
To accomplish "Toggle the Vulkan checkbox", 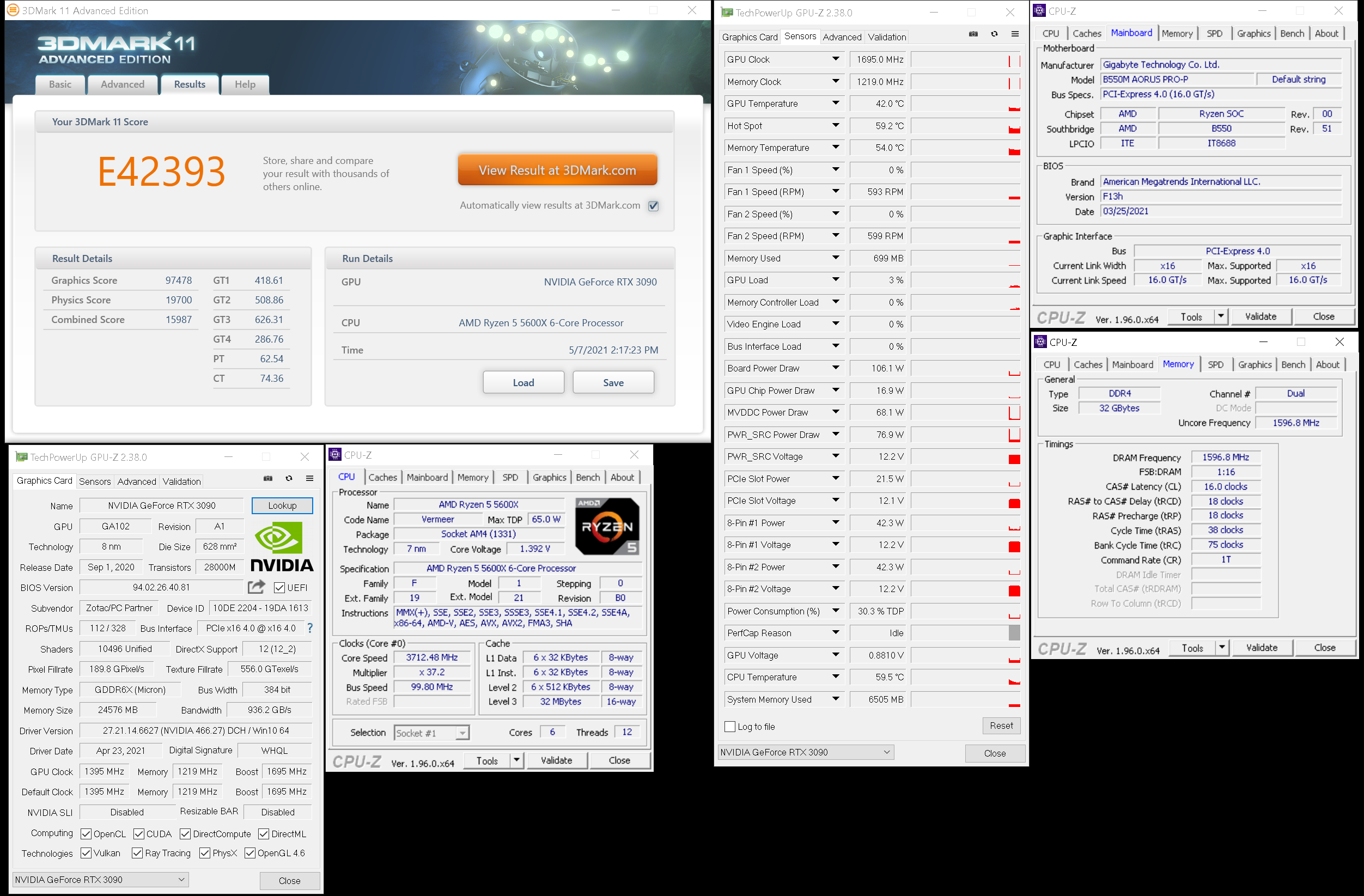I will click(x=86, y=853).
